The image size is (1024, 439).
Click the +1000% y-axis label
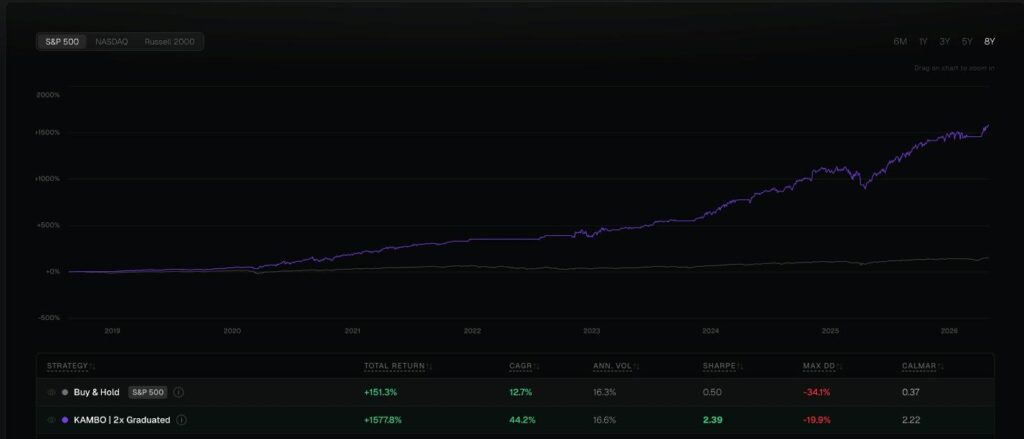point(48,179)
